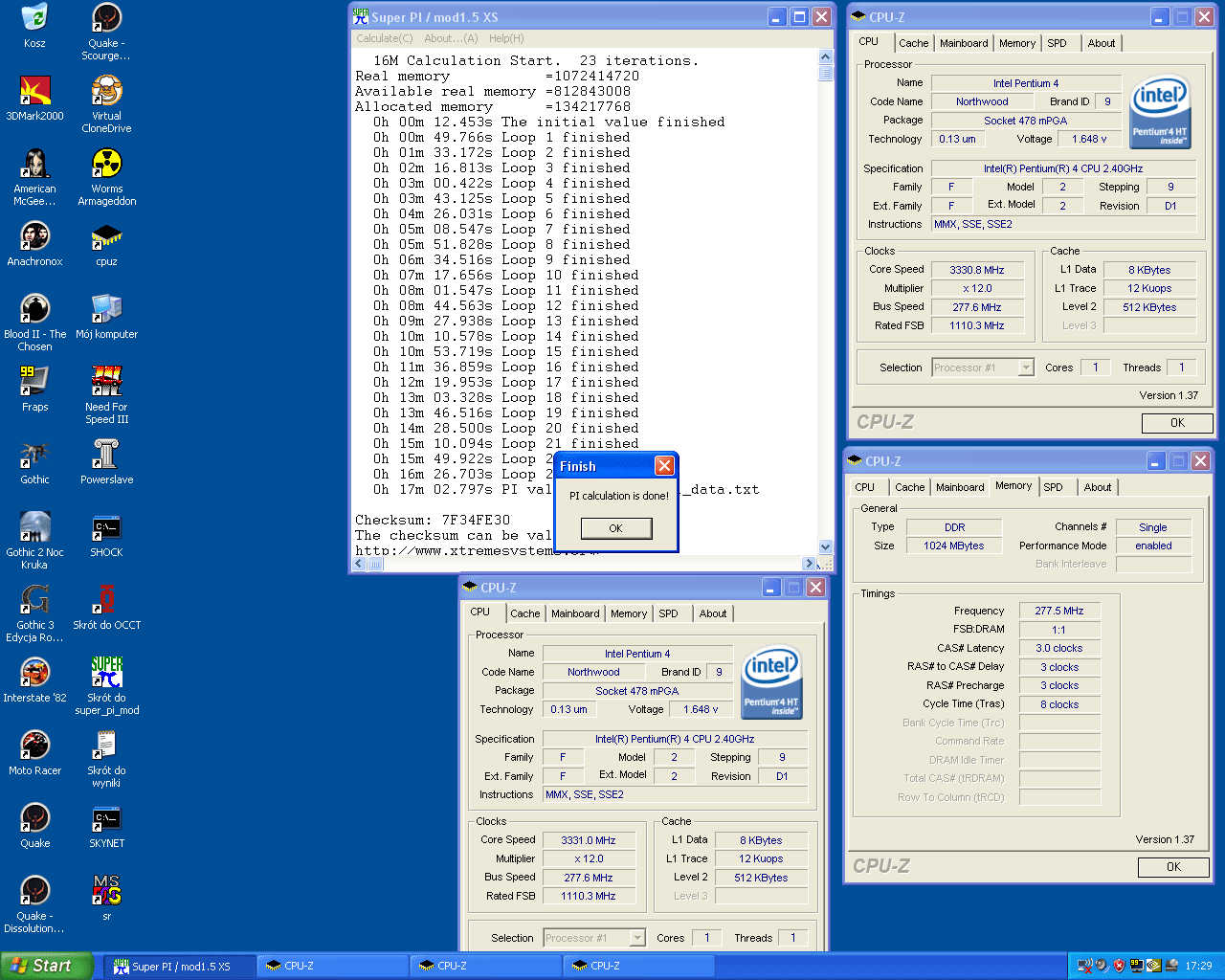Click the memory Size value 1024 MBytes

(954, 546)
